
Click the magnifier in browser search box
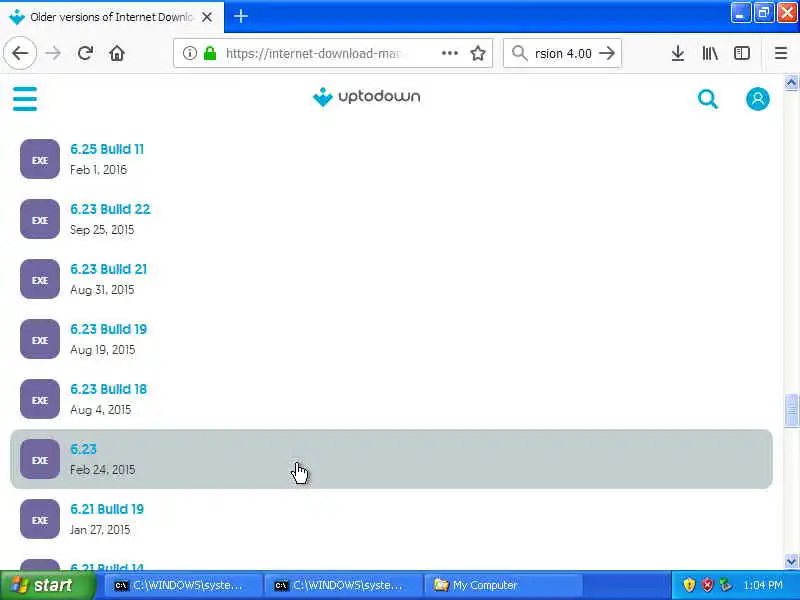(x=519, y=53)
